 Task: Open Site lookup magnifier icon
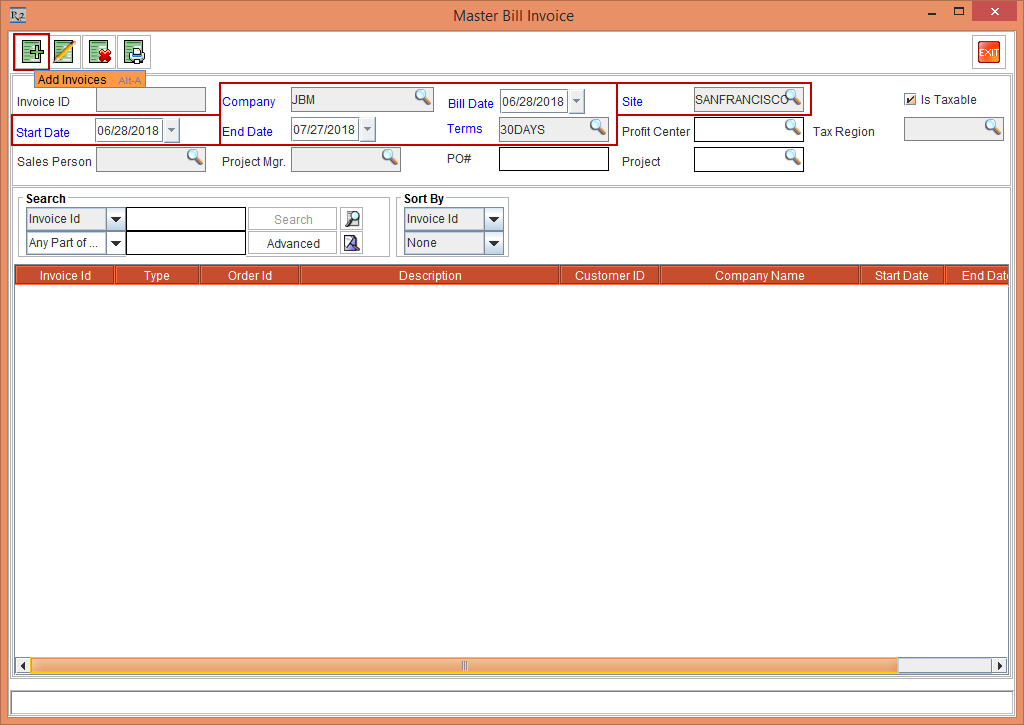point(793,97)
